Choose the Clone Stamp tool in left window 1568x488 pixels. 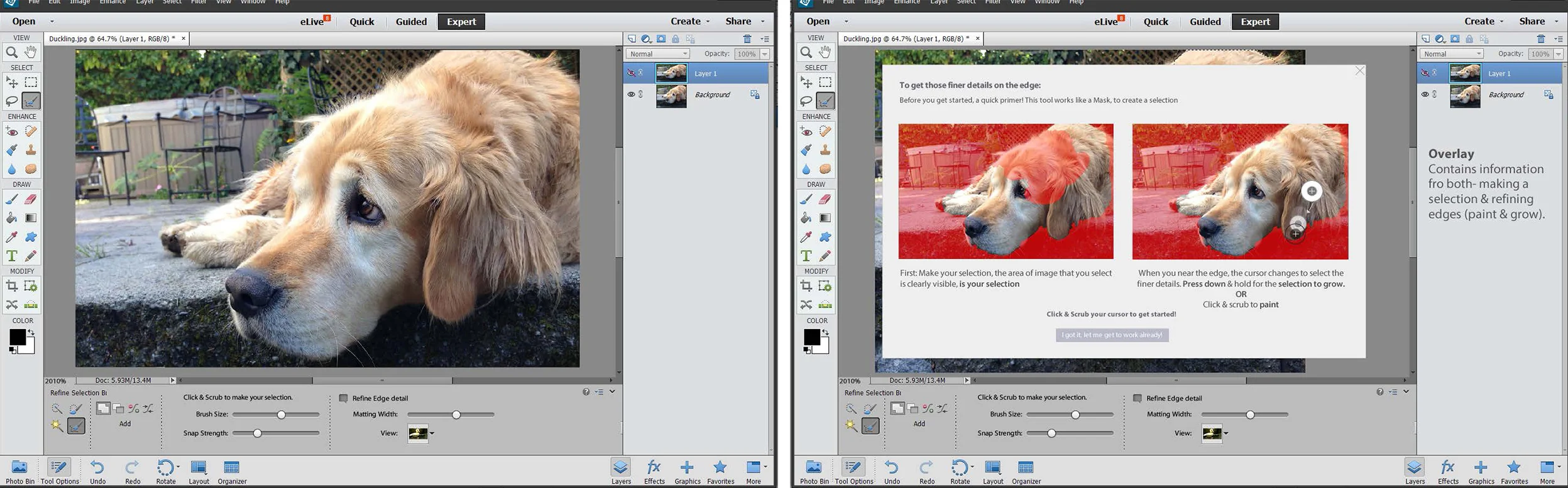point(30,150)
